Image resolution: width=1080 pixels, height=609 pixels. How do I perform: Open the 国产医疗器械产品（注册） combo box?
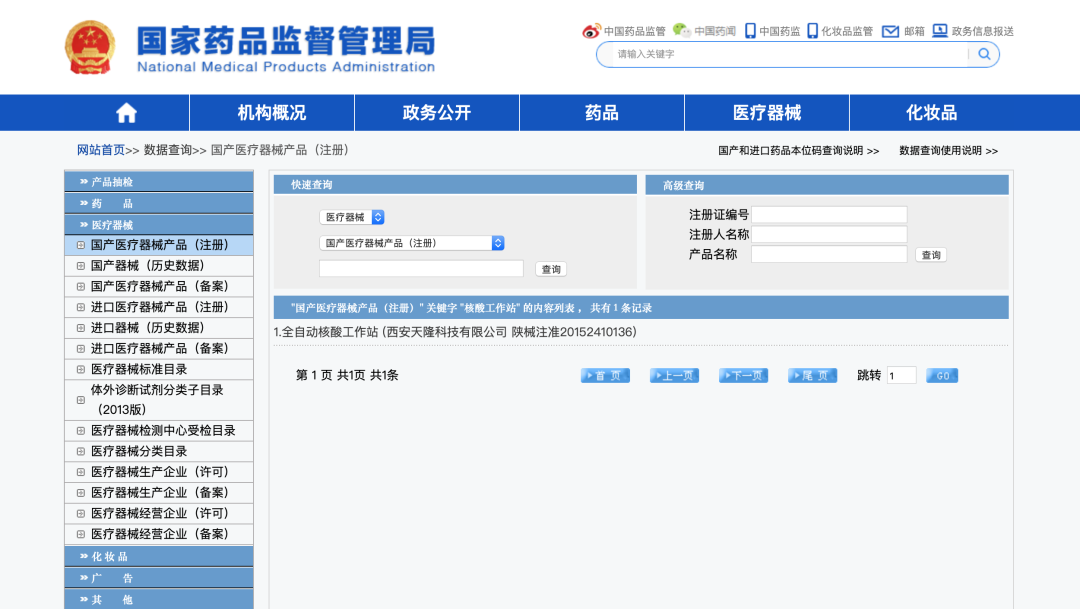coord(409,242)
